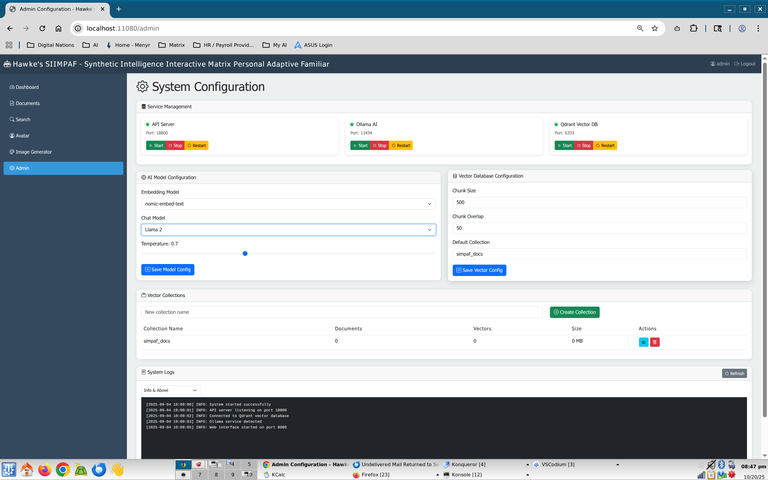This screenshot has height=480, width=768.
Task: View the simpaf_docs collection with the blue icon
Action: (643, 342)
